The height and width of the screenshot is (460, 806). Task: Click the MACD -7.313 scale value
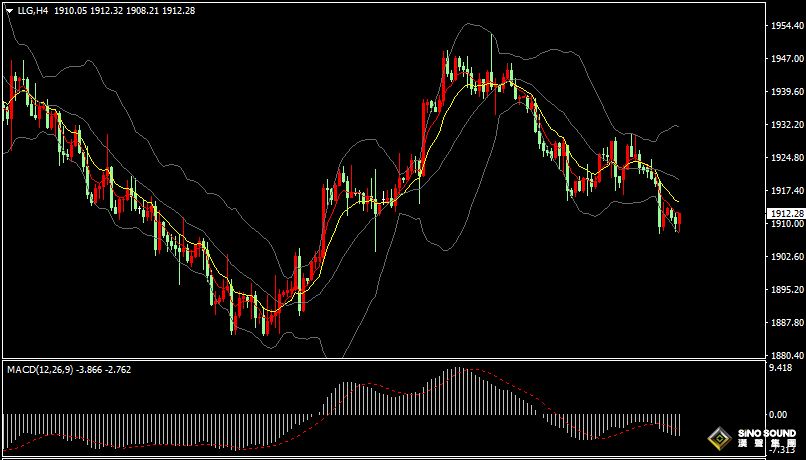tap(779, 452)
